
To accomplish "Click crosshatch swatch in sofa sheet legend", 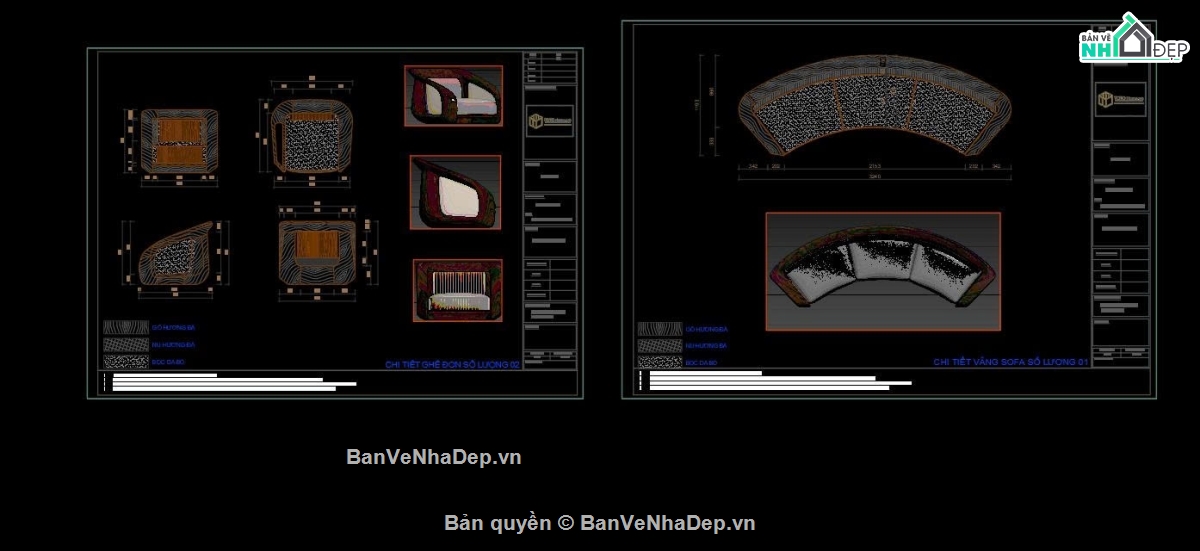I will click(x=660, y=345).
